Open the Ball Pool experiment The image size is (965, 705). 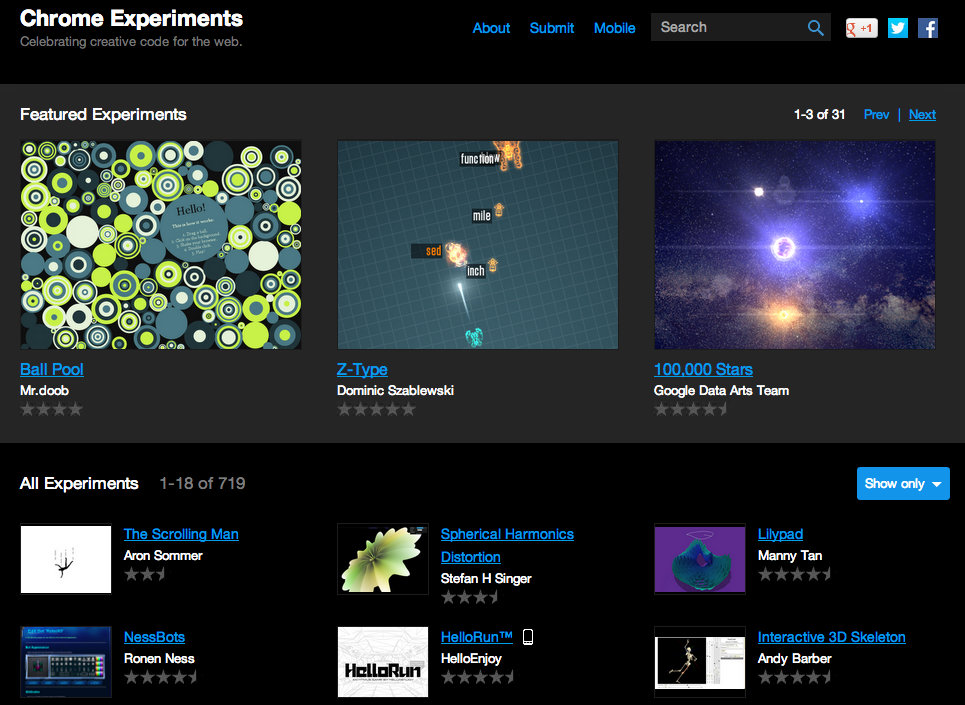coord(51,369)
